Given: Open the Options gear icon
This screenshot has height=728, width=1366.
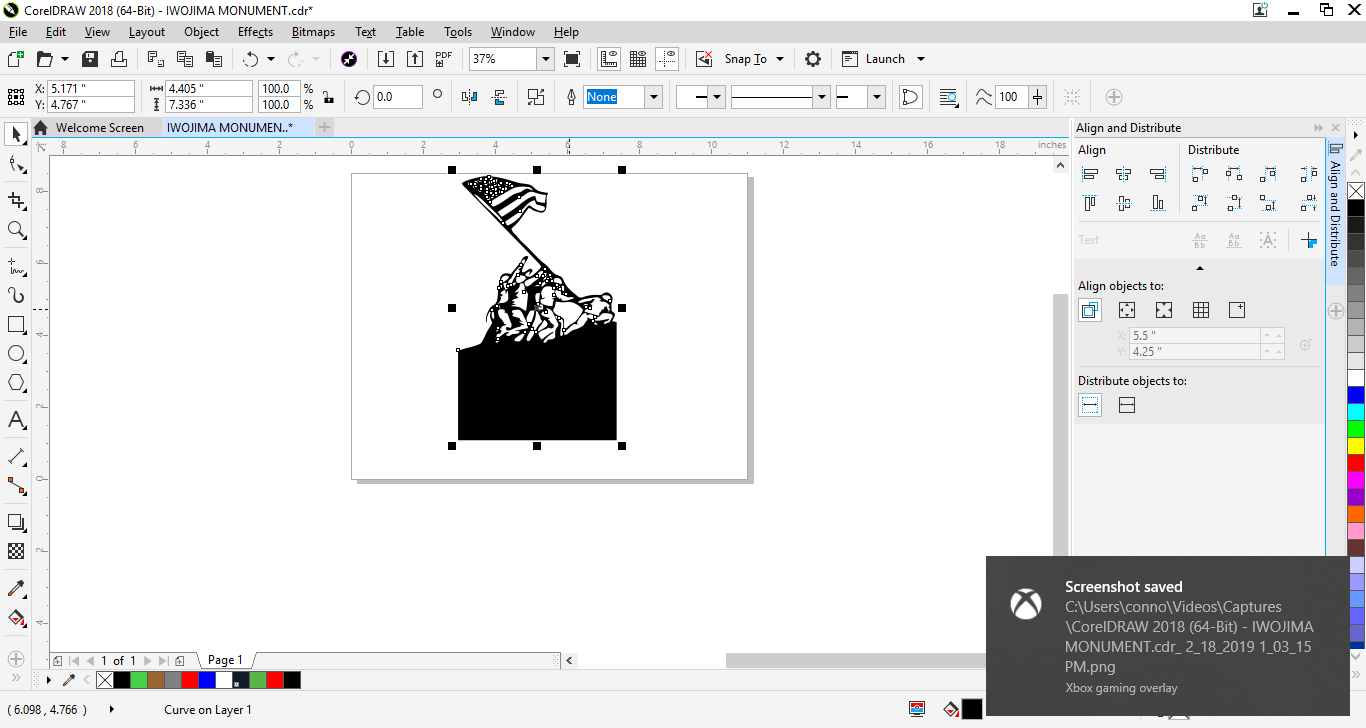Looking at the screenshot, I should 813,59.
